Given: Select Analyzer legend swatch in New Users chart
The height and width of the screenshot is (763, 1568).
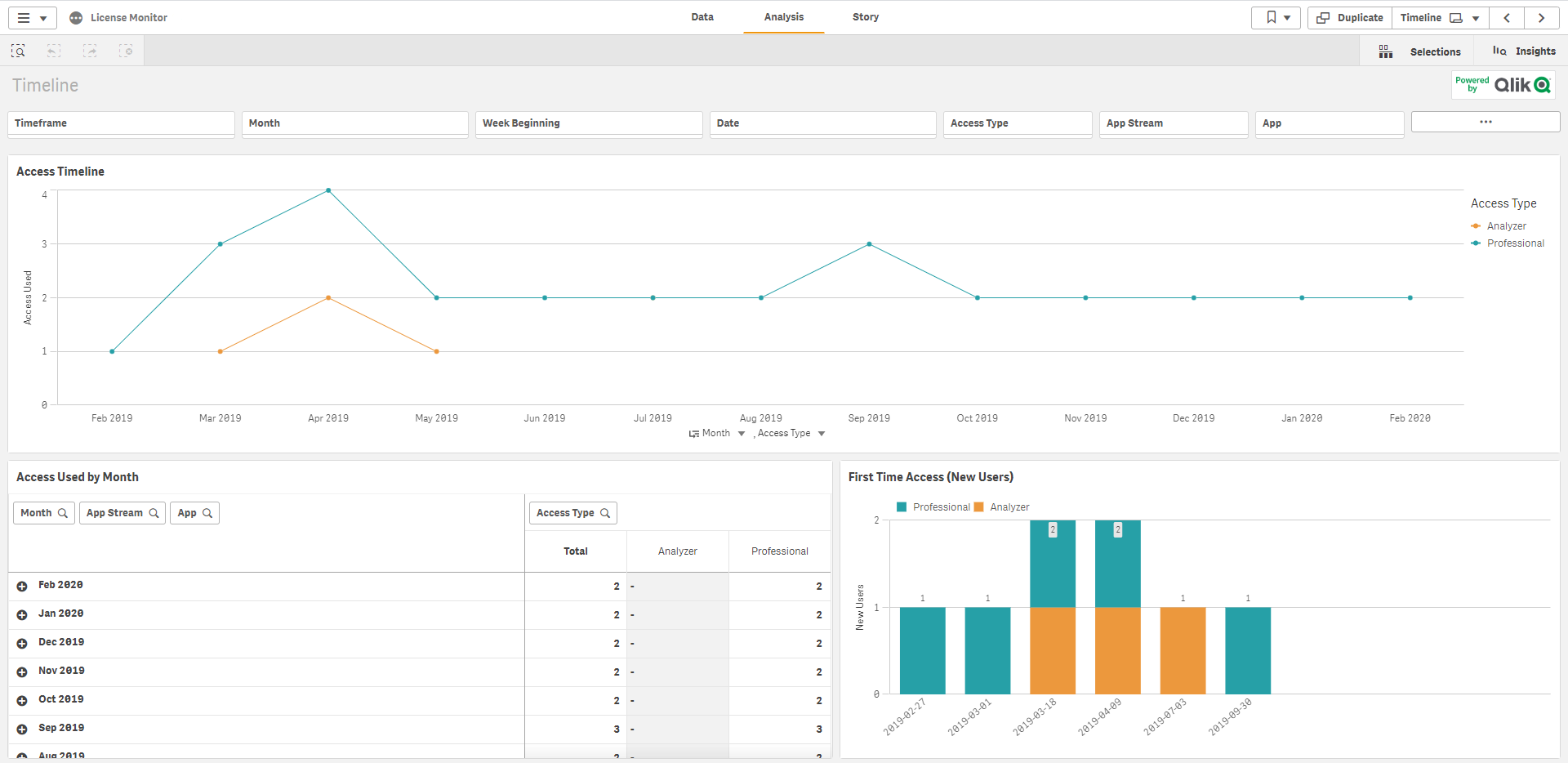Looking at the screenshot, I should tap(979, 507).
